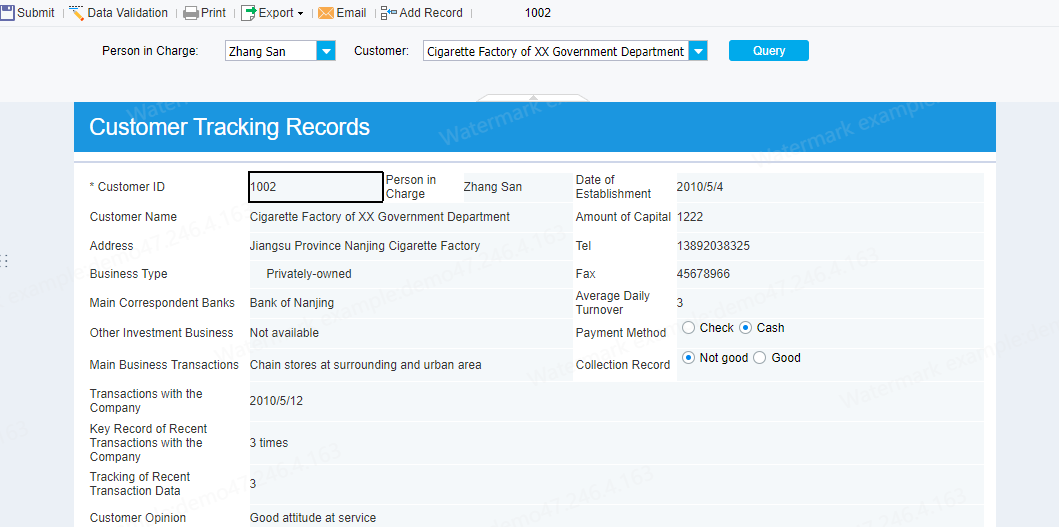
Task: Click the 1002 text in the toolbar
Action: click(538, 13)
